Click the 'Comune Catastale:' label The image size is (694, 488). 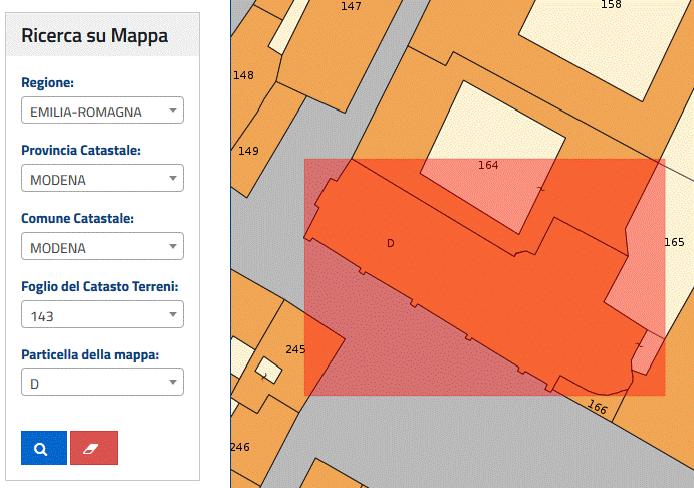click(77, 218)
